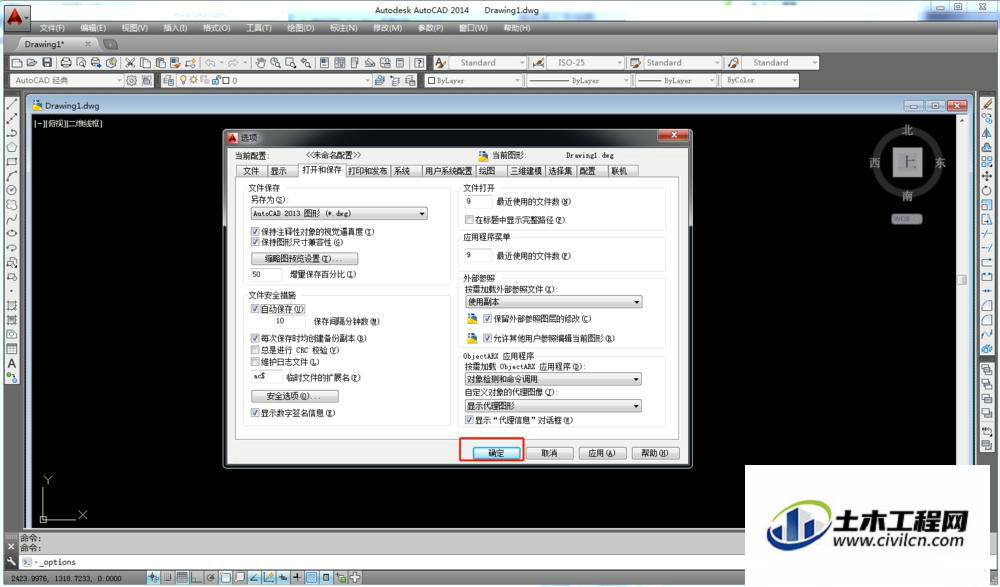Viewport: 1000px width, 587px height.
Task: Open AutoCAD 经典 workspace dropdown
Action: [x=66, y=80]
